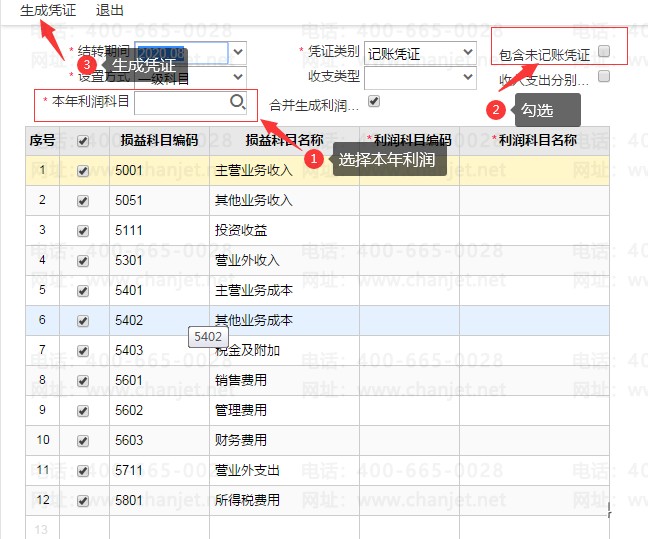Uncheck the row 5403 税金及附加 checkbox
Image resolution: width=648 pixels, height=539 pixels.
83,351
